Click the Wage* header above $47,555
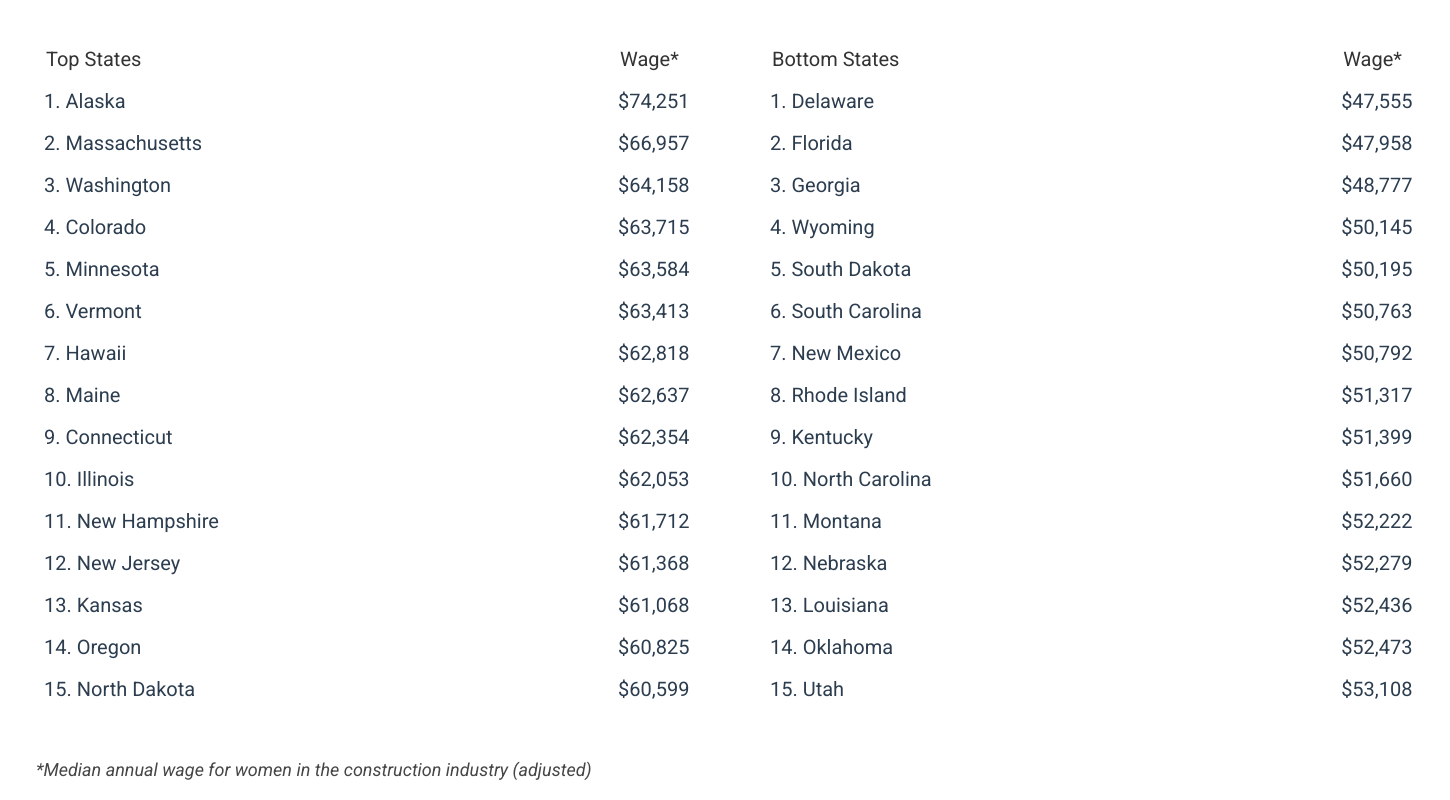Image resolution: width=1450 pixels, height=800 pixels. click(x=1372, y=59)
